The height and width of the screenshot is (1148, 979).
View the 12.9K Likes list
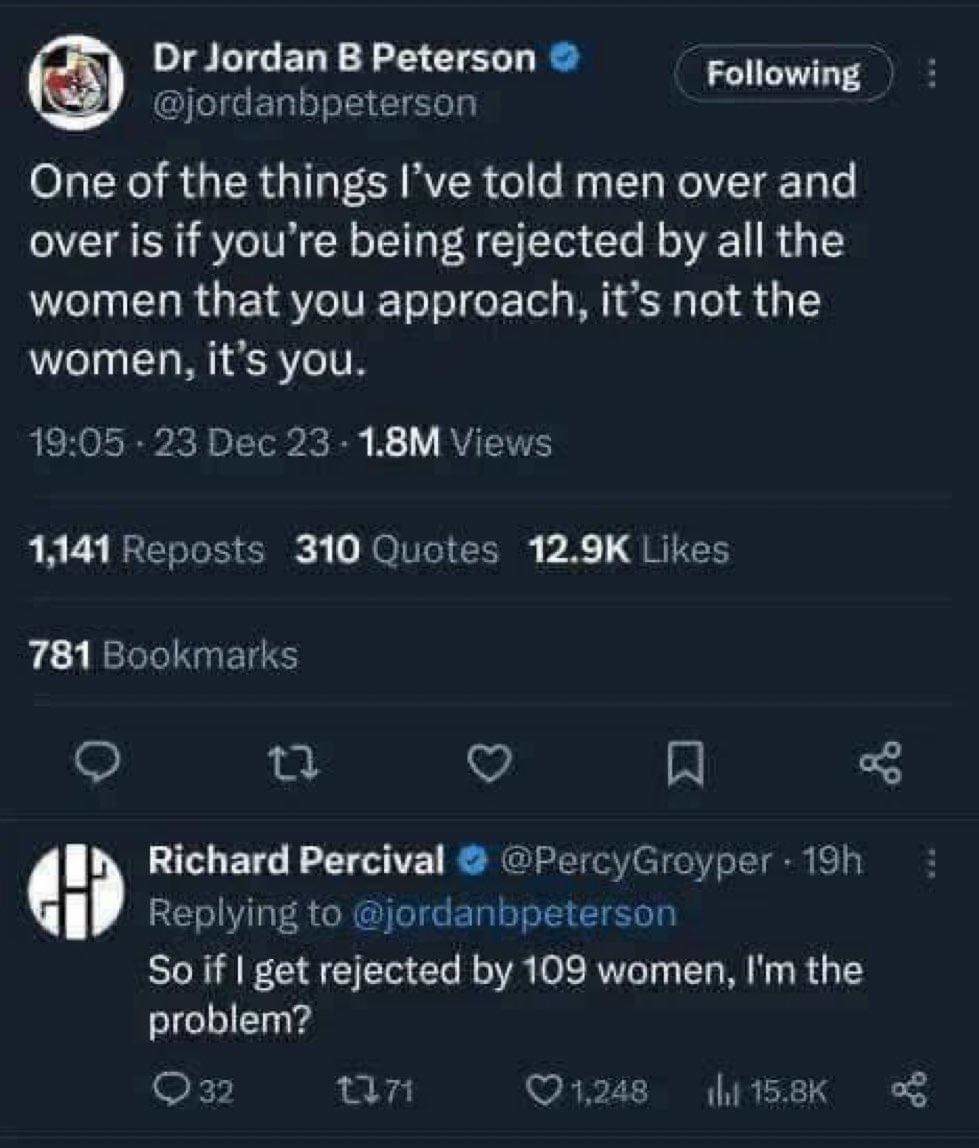coord(629,549)
